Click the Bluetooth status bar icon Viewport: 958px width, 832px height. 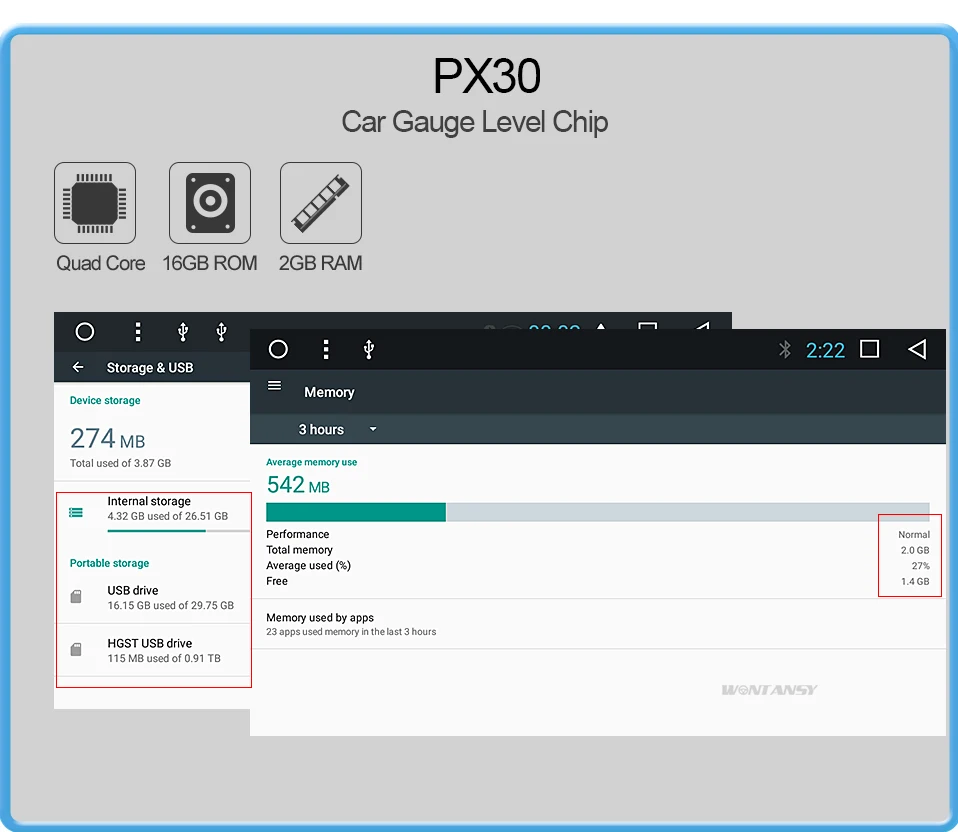point(784,349)
